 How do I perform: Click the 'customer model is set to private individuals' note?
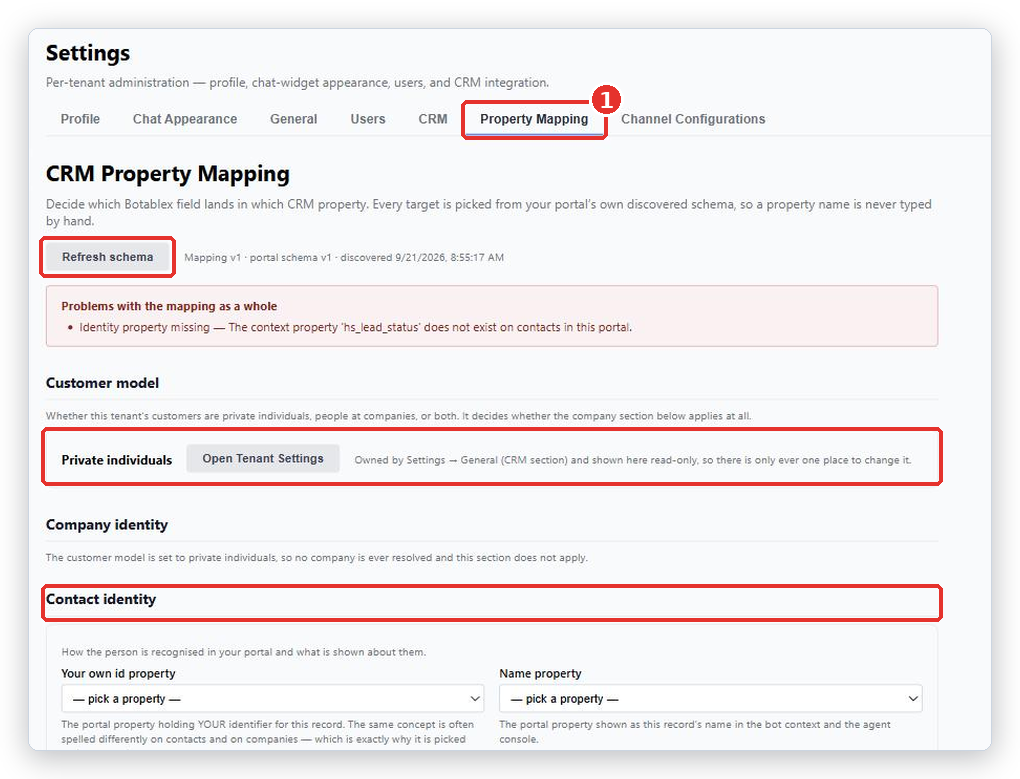coord(317,557)
